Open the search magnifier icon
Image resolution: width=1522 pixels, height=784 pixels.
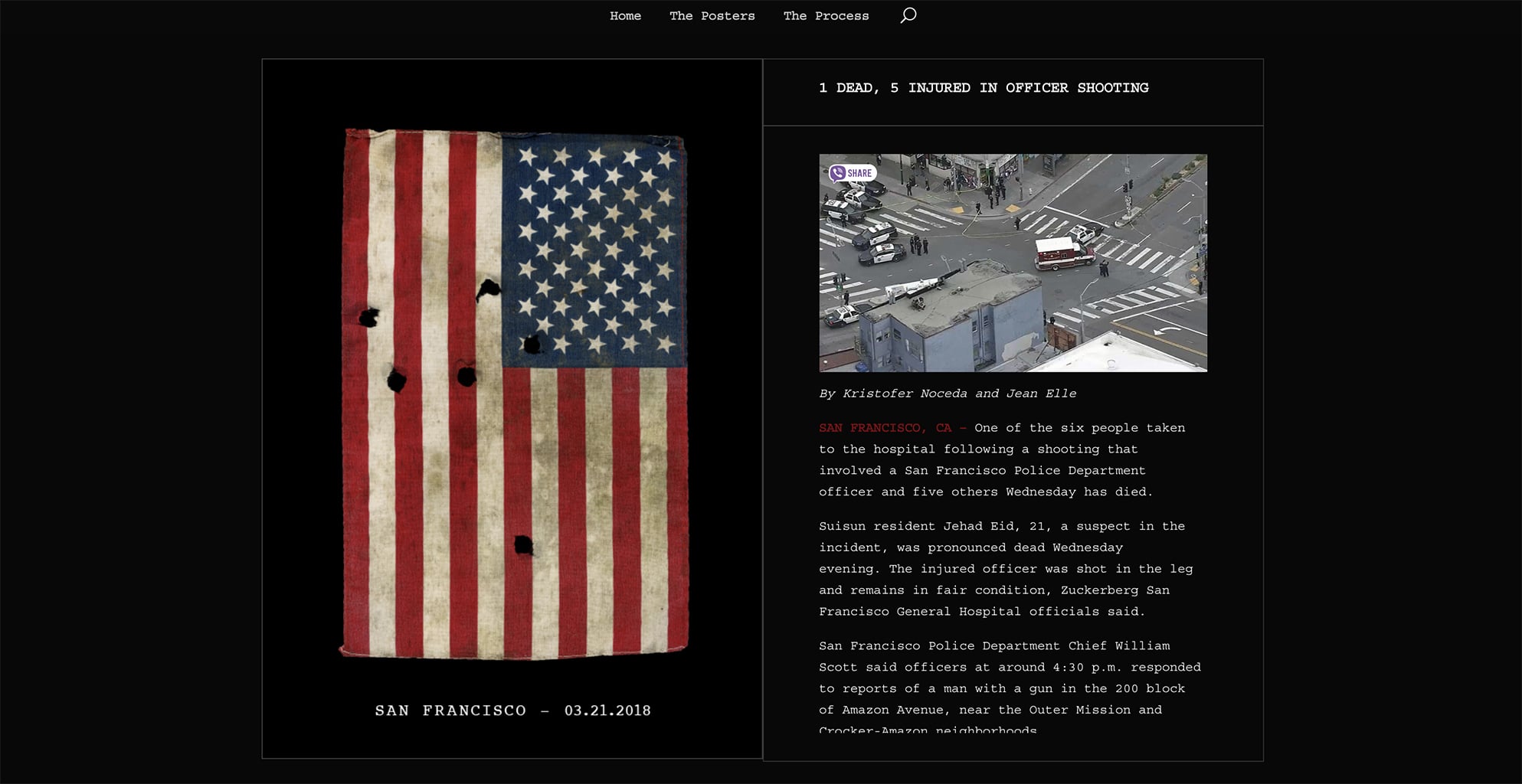pos(908,15)
